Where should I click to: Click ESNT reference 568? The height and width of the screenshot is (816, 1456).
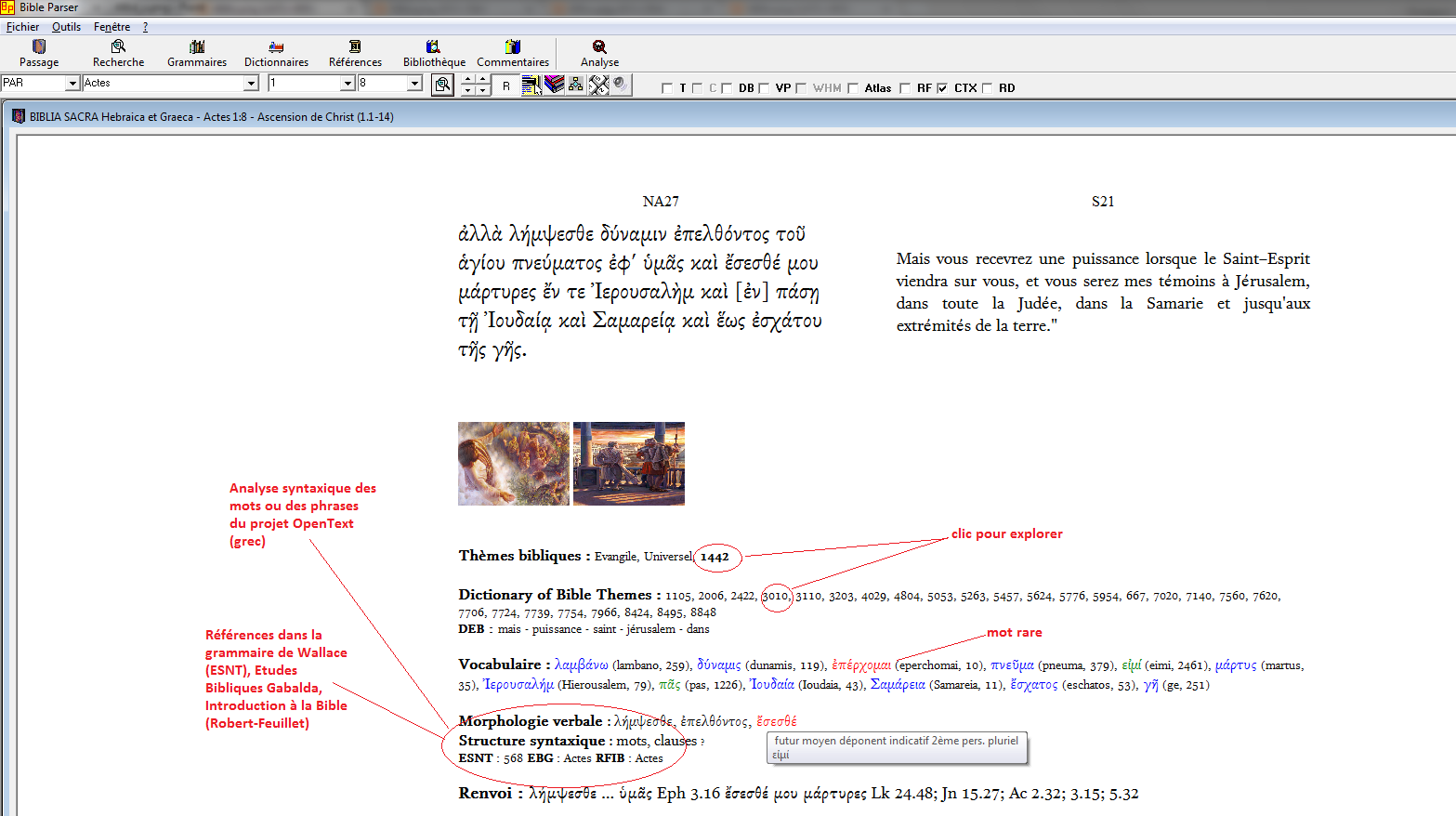(x=513, y=758)
